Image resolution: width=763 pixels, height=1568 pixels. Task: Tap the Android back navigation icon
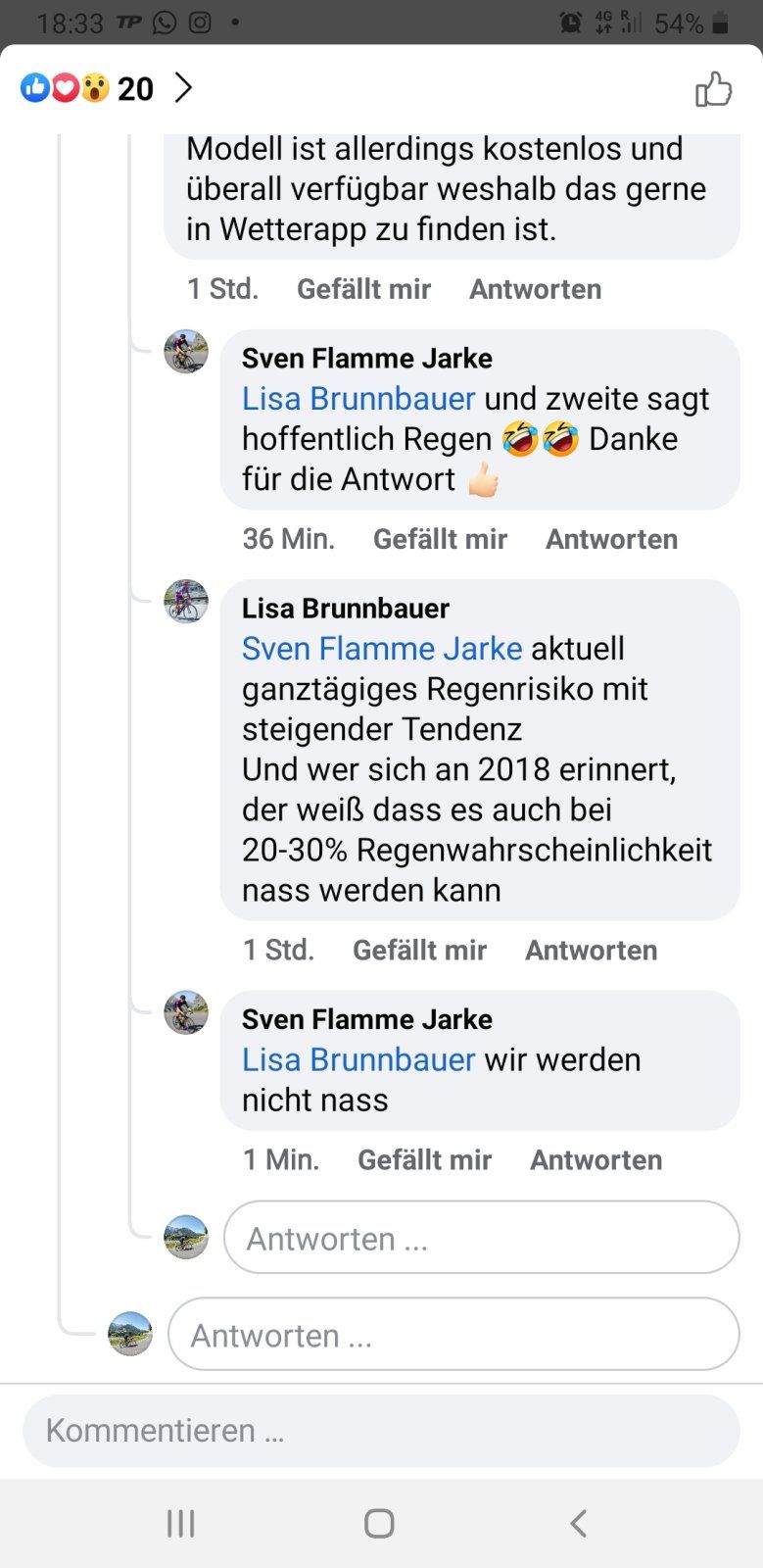tap(578, 1523)
